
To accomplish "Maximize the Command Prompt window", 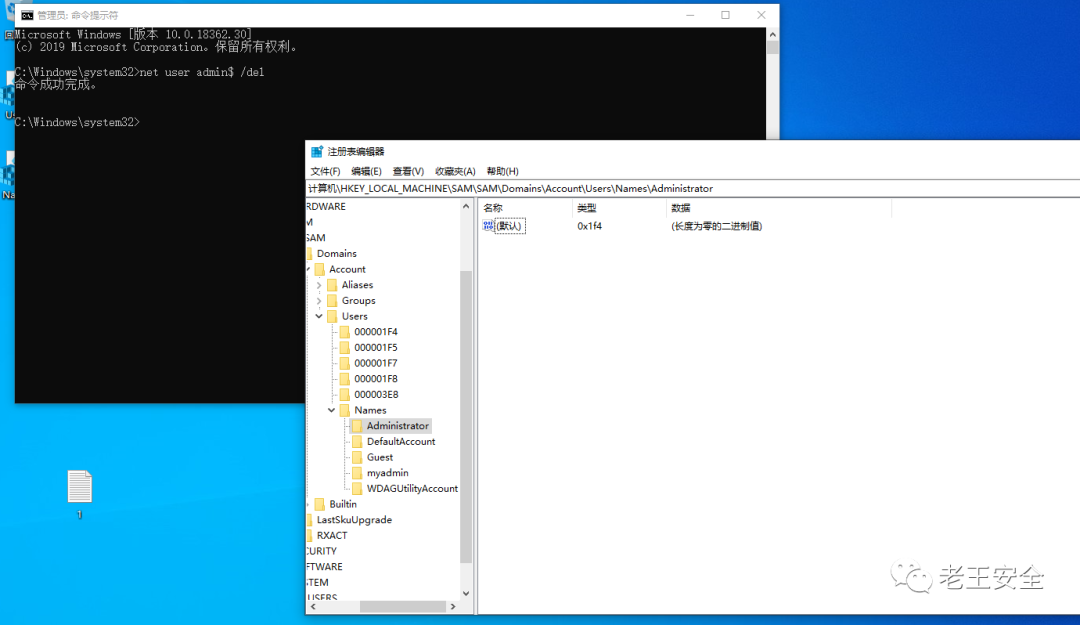I will [725, 15].
